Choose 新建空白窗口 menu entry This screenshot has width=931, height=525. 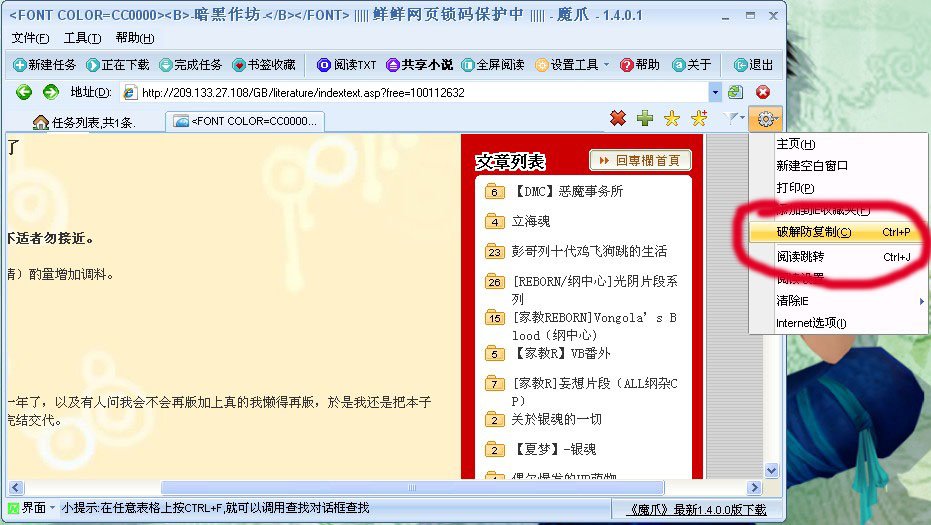[838, 166]
